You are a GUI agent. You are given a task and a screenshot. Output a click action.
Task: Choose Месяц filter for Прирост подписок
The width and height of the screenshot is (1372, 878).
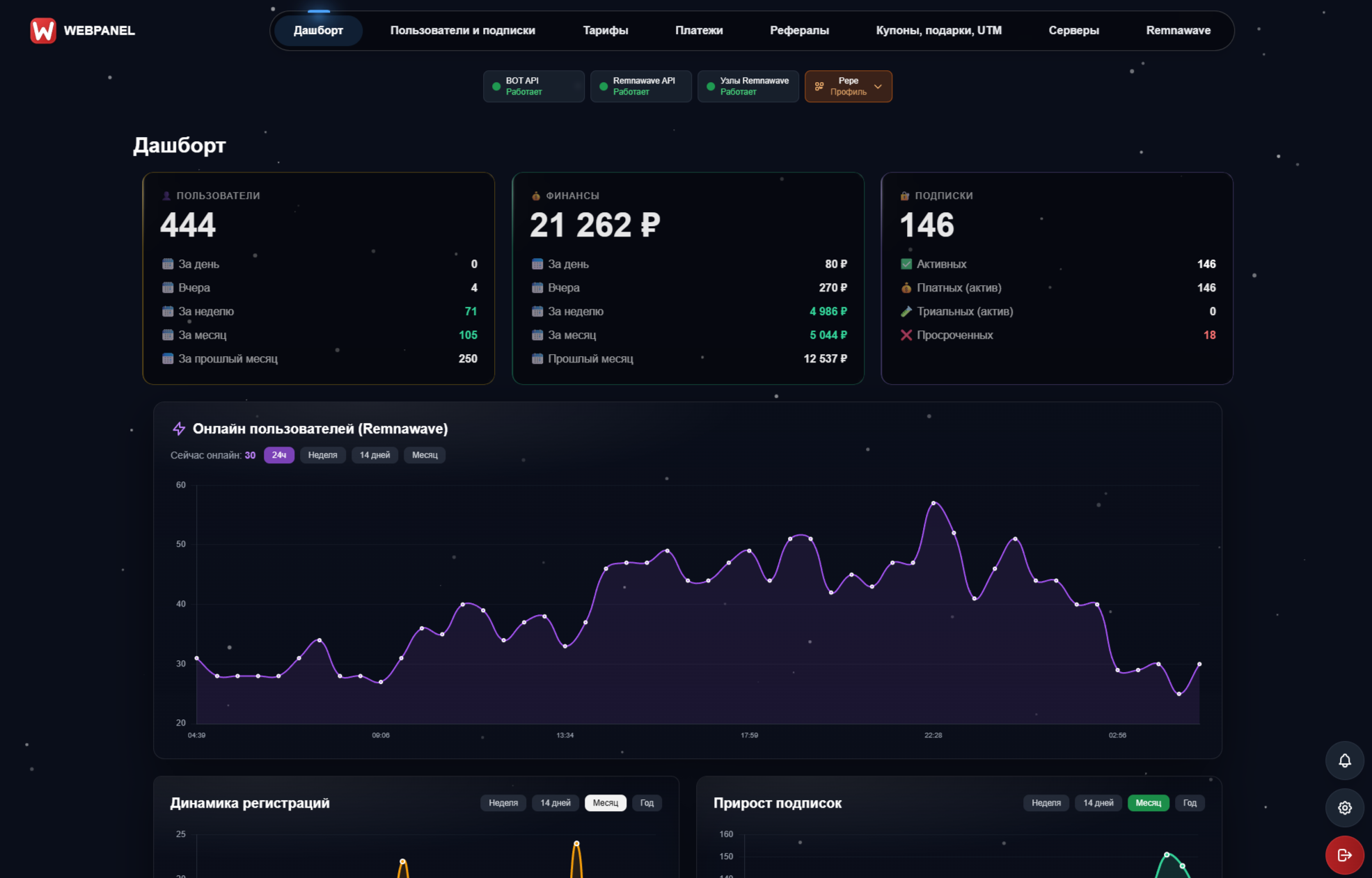point(1148,802)
